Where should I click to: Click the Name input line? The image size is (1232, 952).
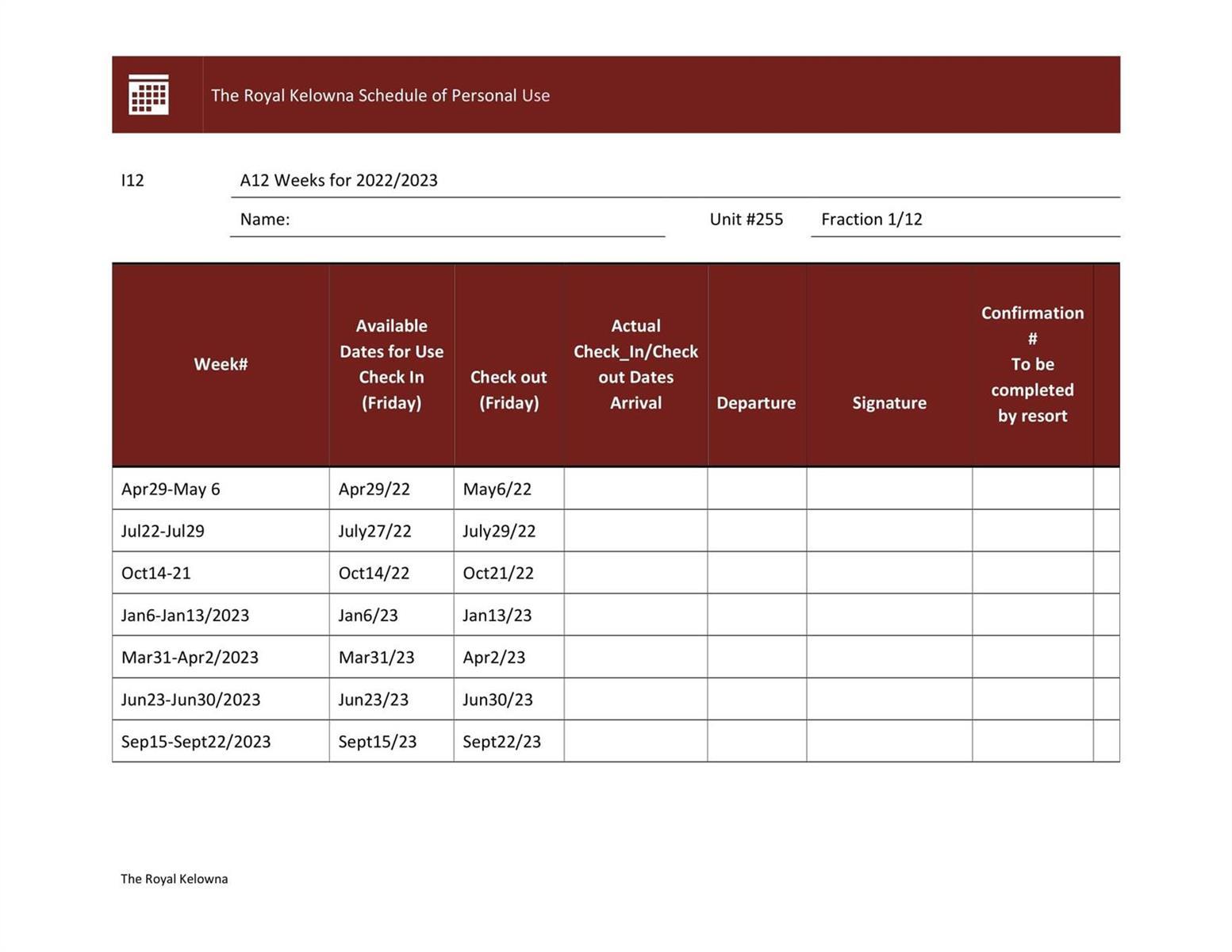[x=476, y=220]
